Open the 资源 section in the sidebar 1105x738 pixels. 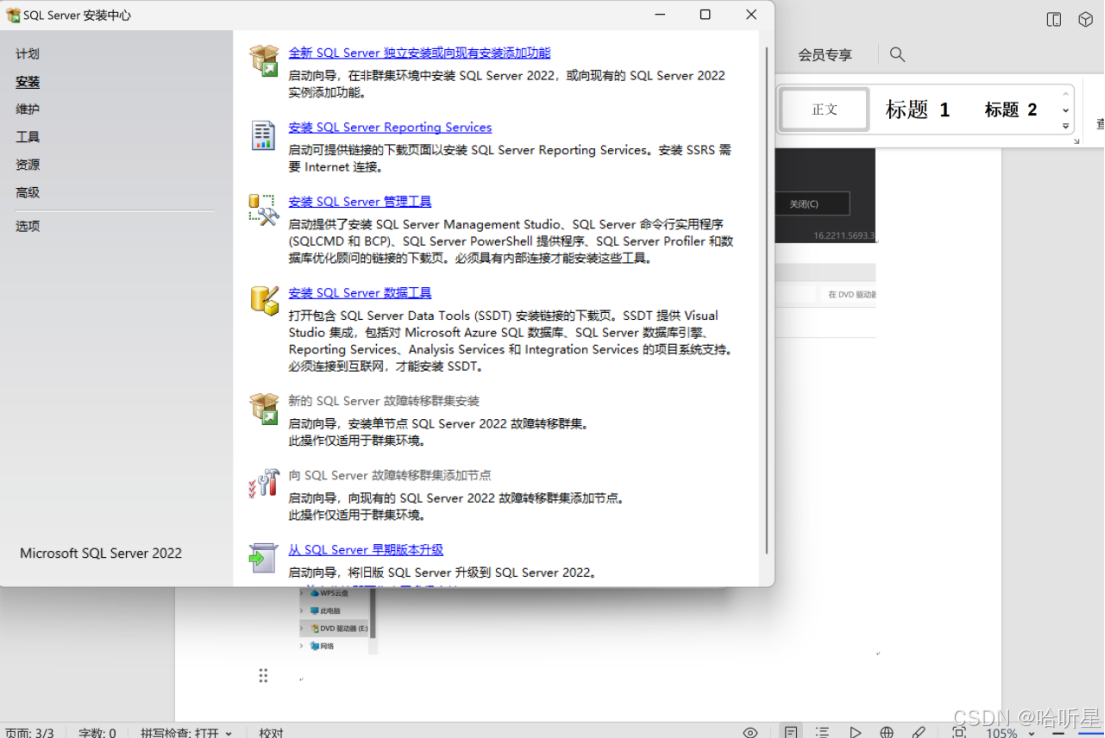(27, 164)
